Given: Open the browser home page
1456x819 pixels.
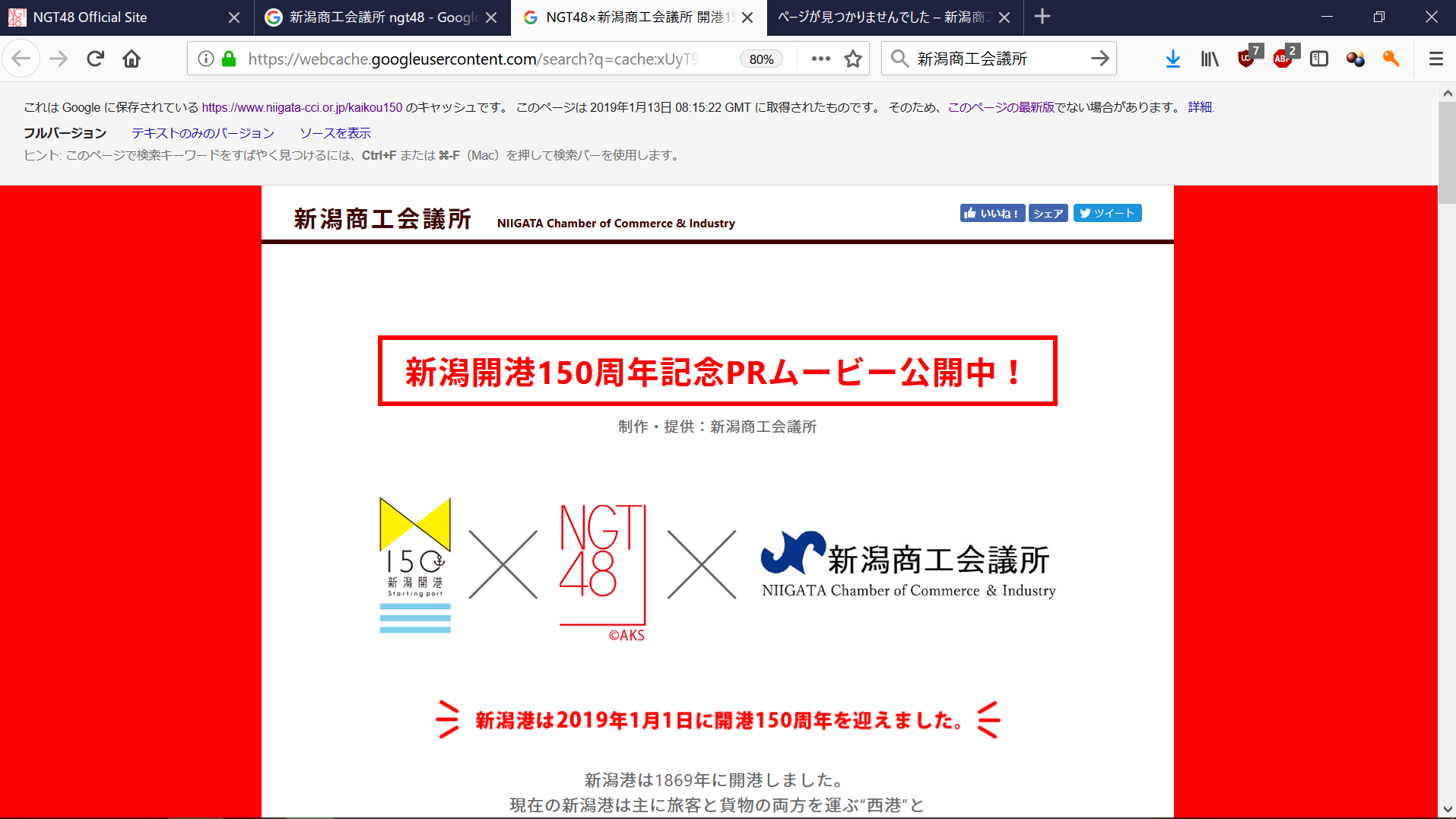Looking at the screenshot, I should (x=132, y=59).
